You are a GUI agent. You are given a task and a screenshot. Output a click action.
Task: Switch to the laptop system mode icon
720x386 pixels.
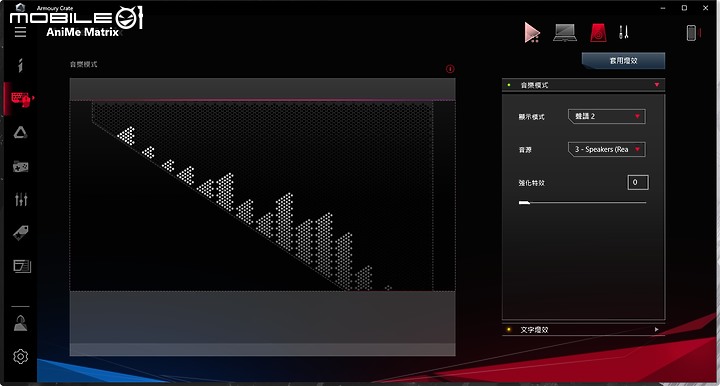coord(565,33)
